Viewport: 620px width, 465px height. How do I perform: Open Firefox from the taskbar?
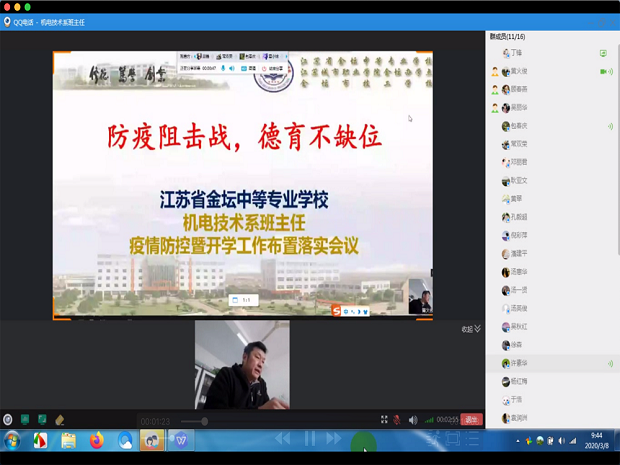97,440
